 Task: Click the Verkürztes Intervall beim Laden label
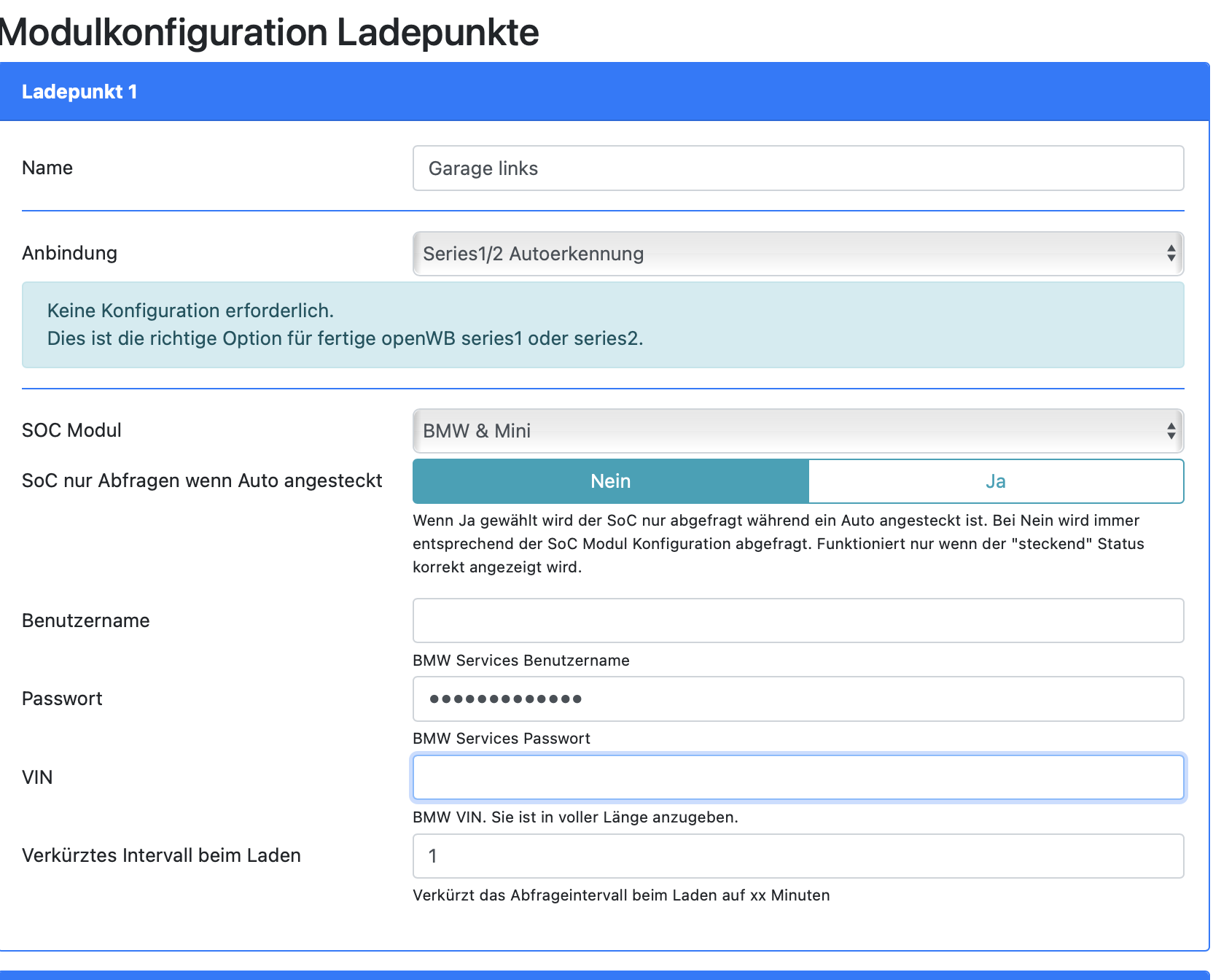161,855
